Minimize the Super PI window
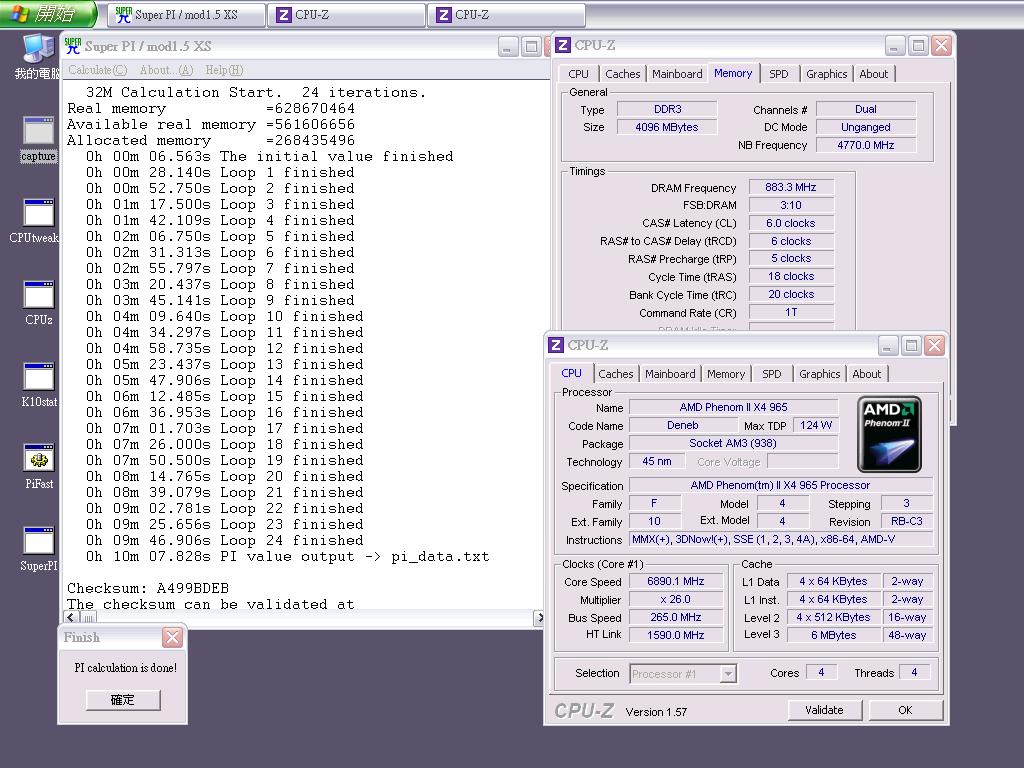This screenshot has height=768, width=1024. coord(508,46)
